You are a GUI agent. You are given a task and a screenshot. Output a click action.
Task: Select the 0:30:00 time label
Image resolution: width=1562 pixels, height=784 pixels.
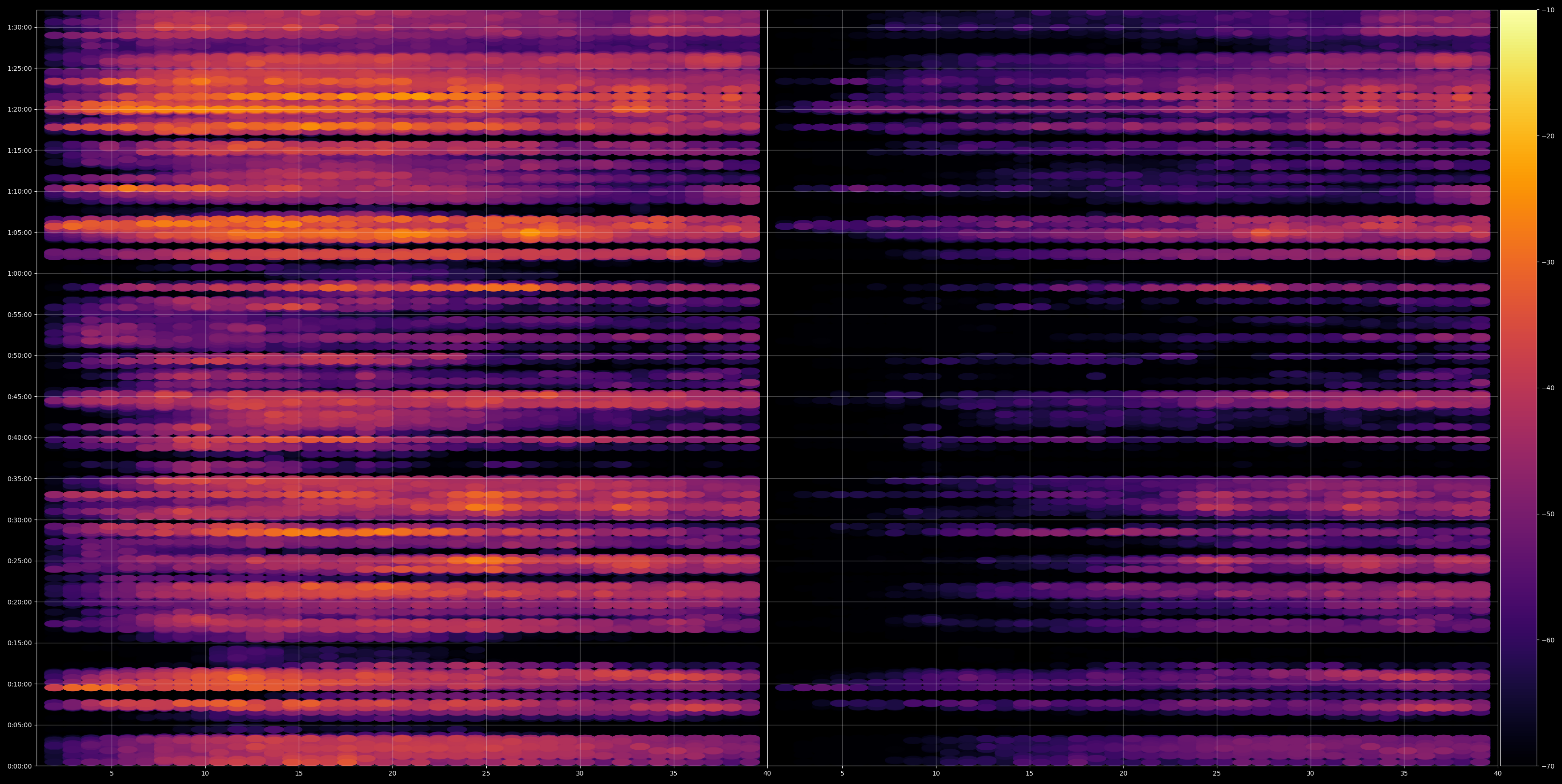point(20,520)
